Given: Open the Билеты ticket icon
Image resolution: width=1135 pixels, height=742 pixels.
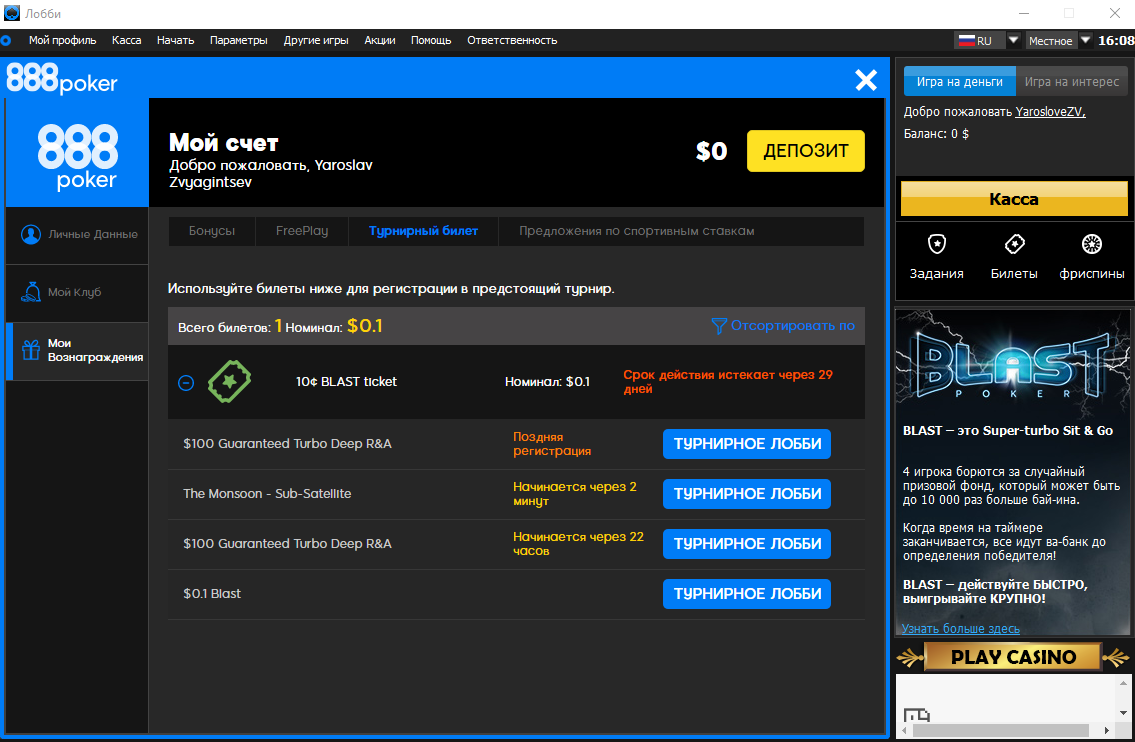Looking at the screenshot, I should coord(1014,245).
